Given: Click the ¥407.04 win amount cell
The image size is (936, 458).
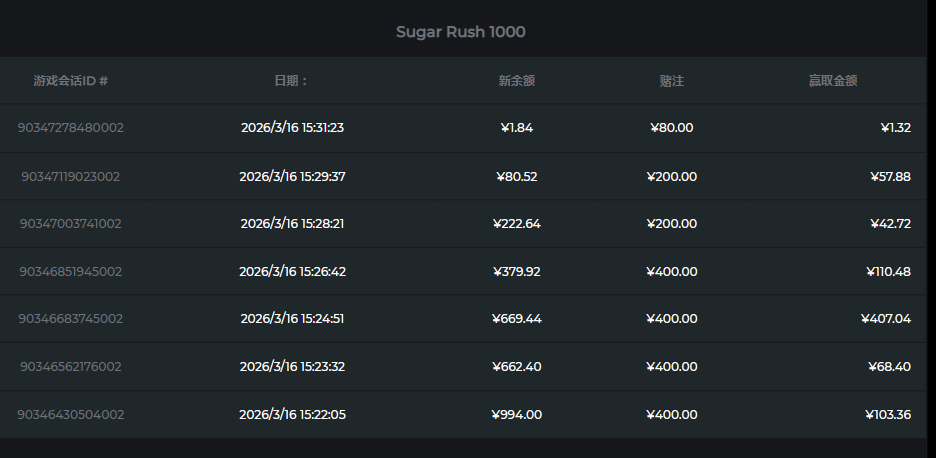Looking at the screenshot, I should [x=885, y=319].
